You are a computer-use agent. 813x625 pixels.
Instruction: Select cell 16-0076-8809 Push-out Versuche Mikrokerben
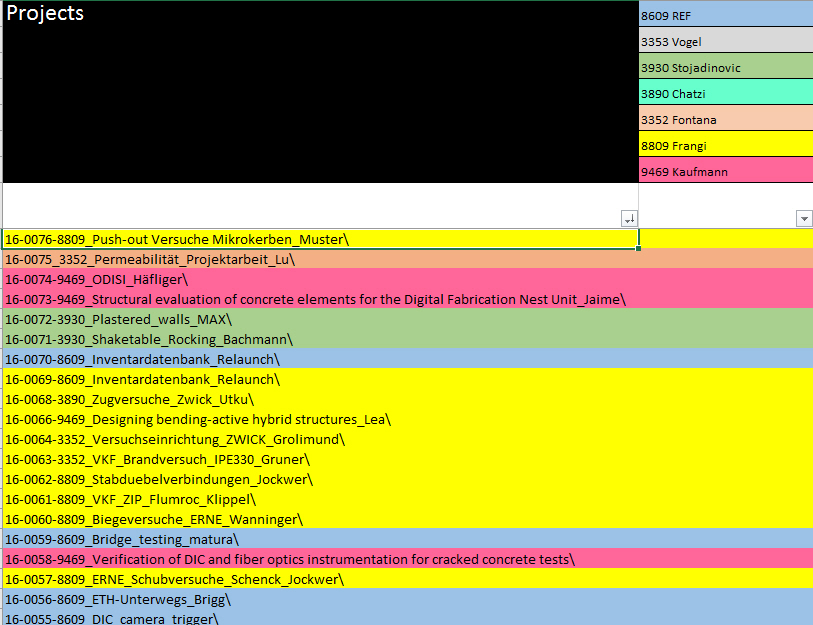[x=320, y=239]
